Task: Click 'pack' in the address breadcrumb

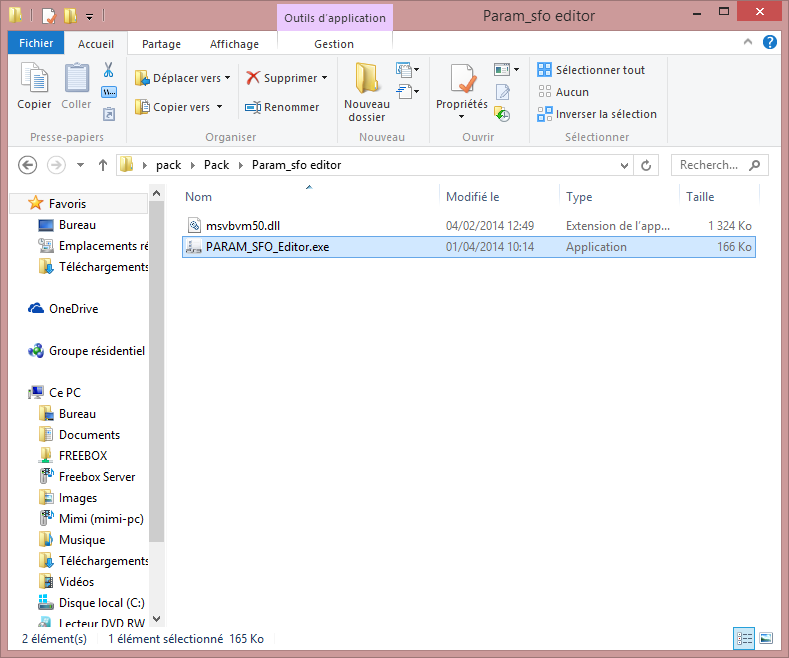Action: [x=169, y=165]
